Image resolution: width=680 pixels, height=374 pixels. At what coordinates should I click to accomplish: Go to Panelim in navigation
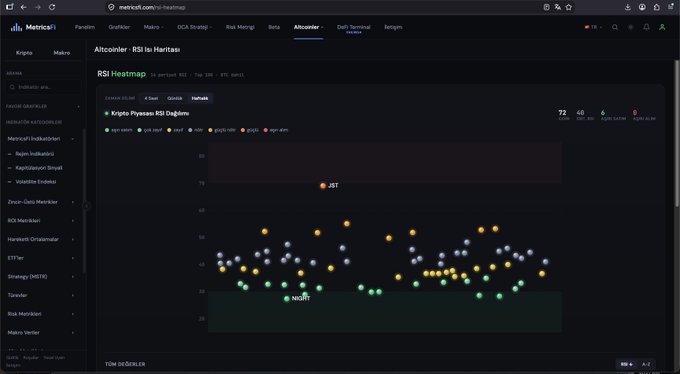coord(85,27)
